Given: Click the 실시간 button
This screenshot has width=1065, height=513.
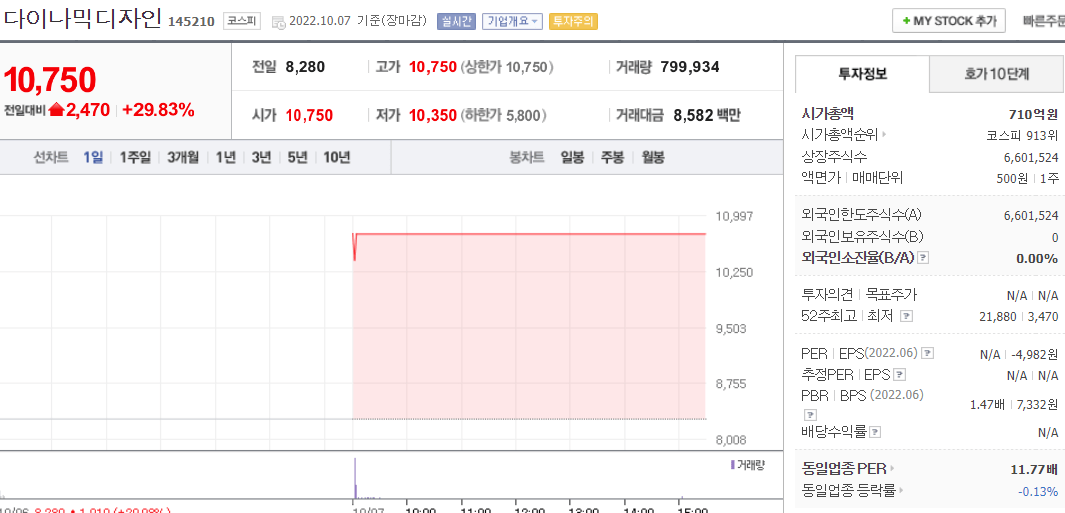Looking at the screenshot, I should pos(456,21).
